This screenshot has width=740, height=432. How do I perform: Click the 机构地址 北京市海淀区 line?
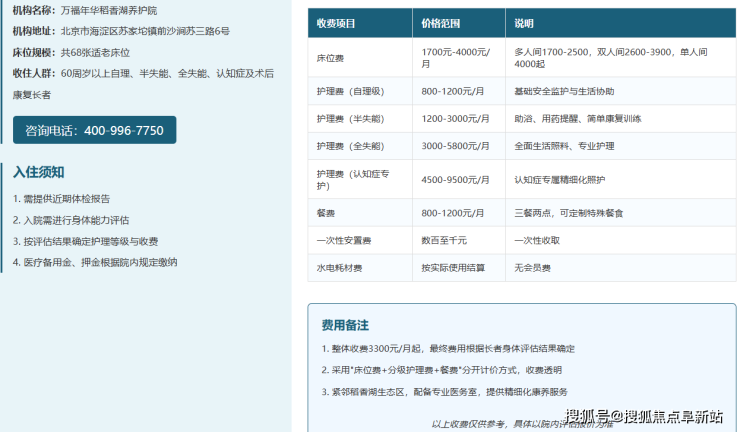tap(121, 31)
